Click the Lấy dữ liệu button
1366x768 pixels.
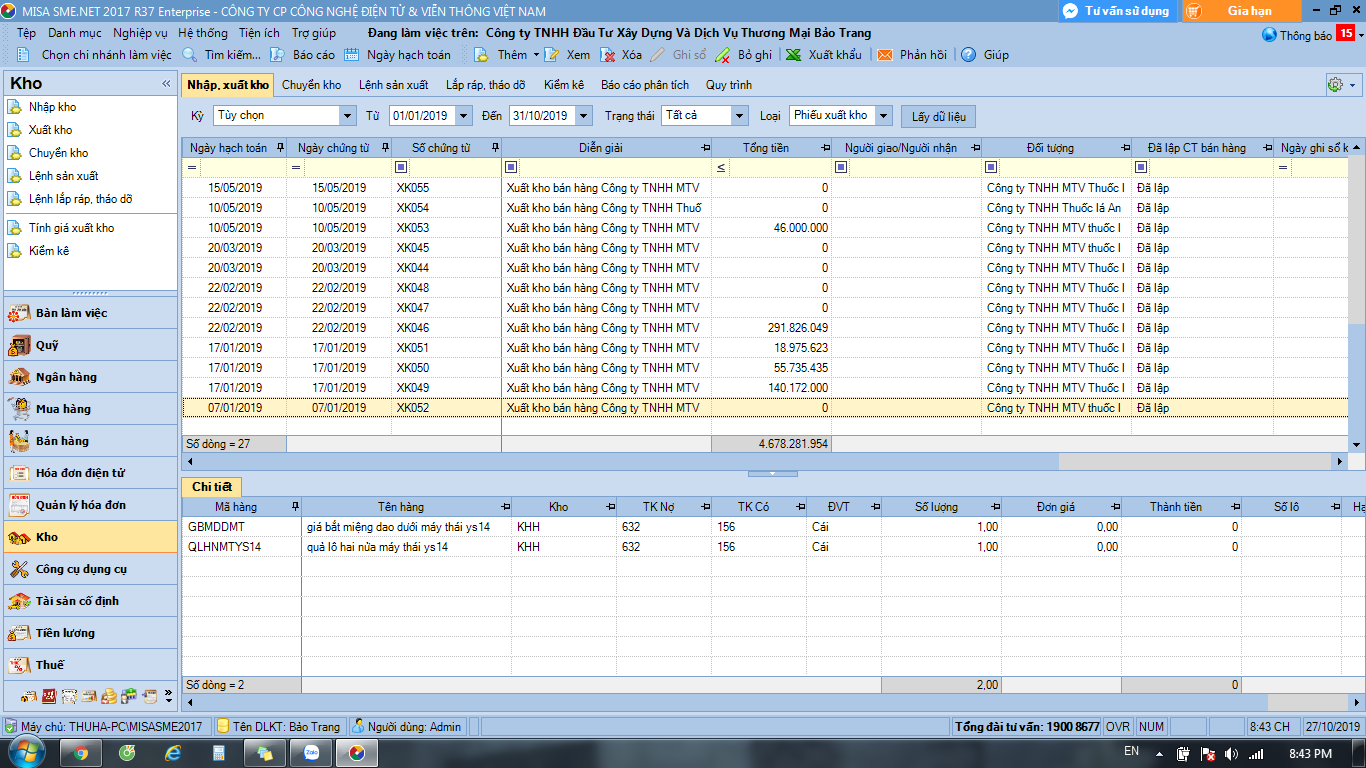[x=938, y=117]
